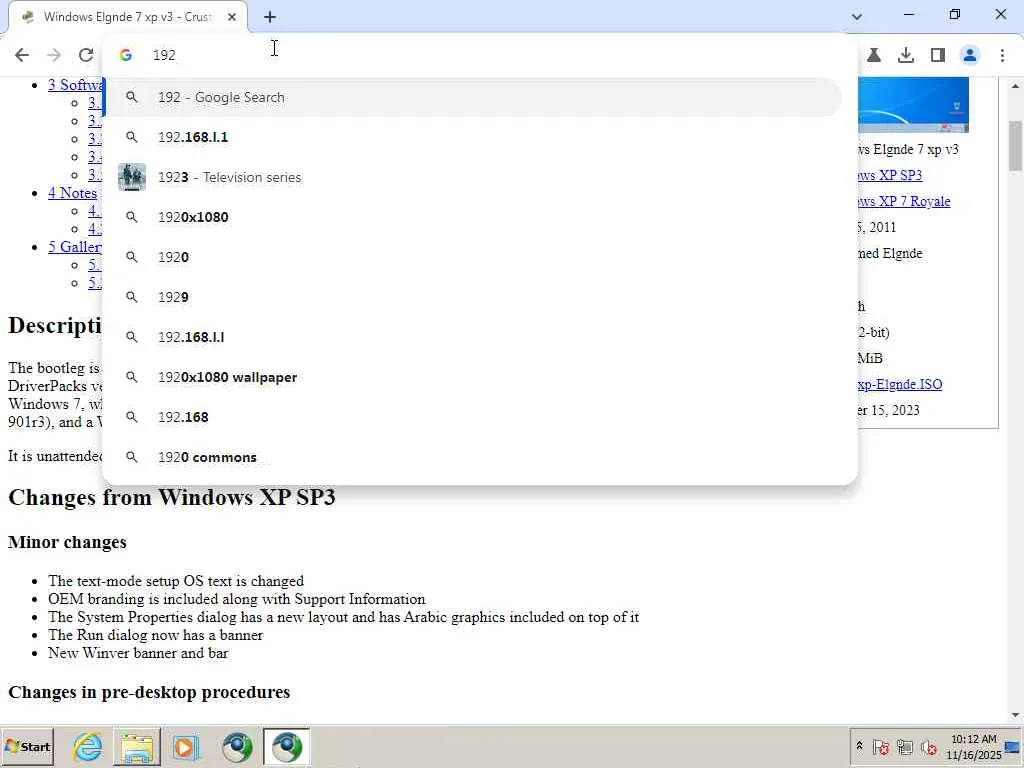Click the infobox screenshot thumbnail
Screen dimensions: 1024x768
point(913,104)
